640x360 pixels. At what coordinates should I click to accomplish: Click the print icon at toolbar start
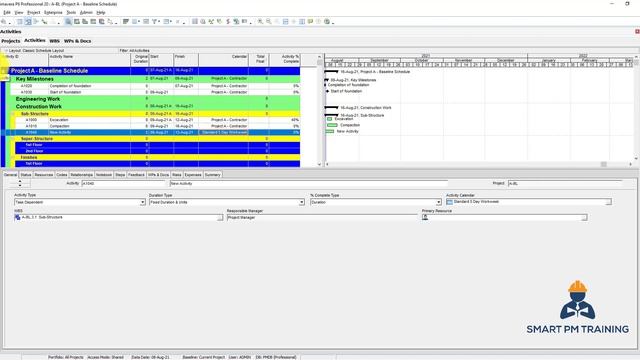coord(3,22)
